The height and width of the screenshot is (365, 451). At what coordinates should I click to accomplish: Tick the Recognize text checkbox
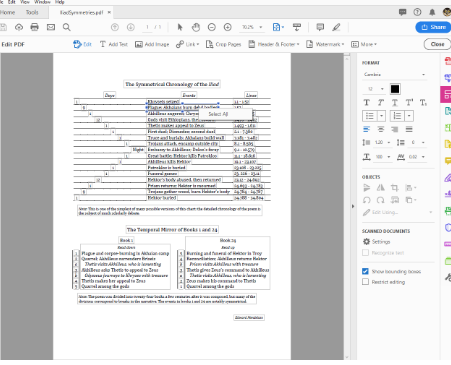pos(365,253)
